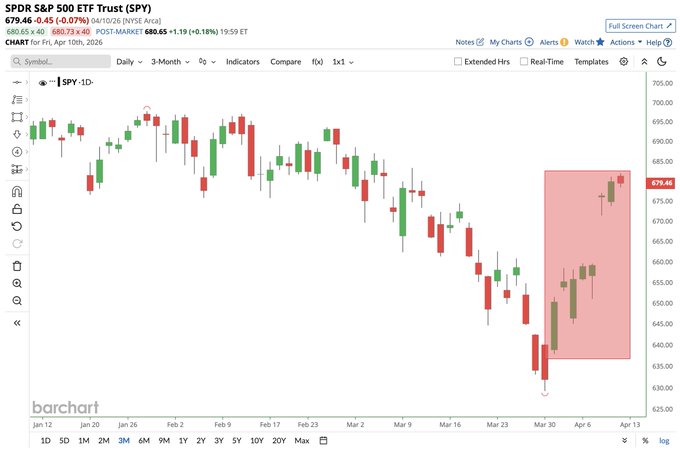Screen dimensions: 680x452
Task: Open the 3-Month period dropdown
Action: 170,62
